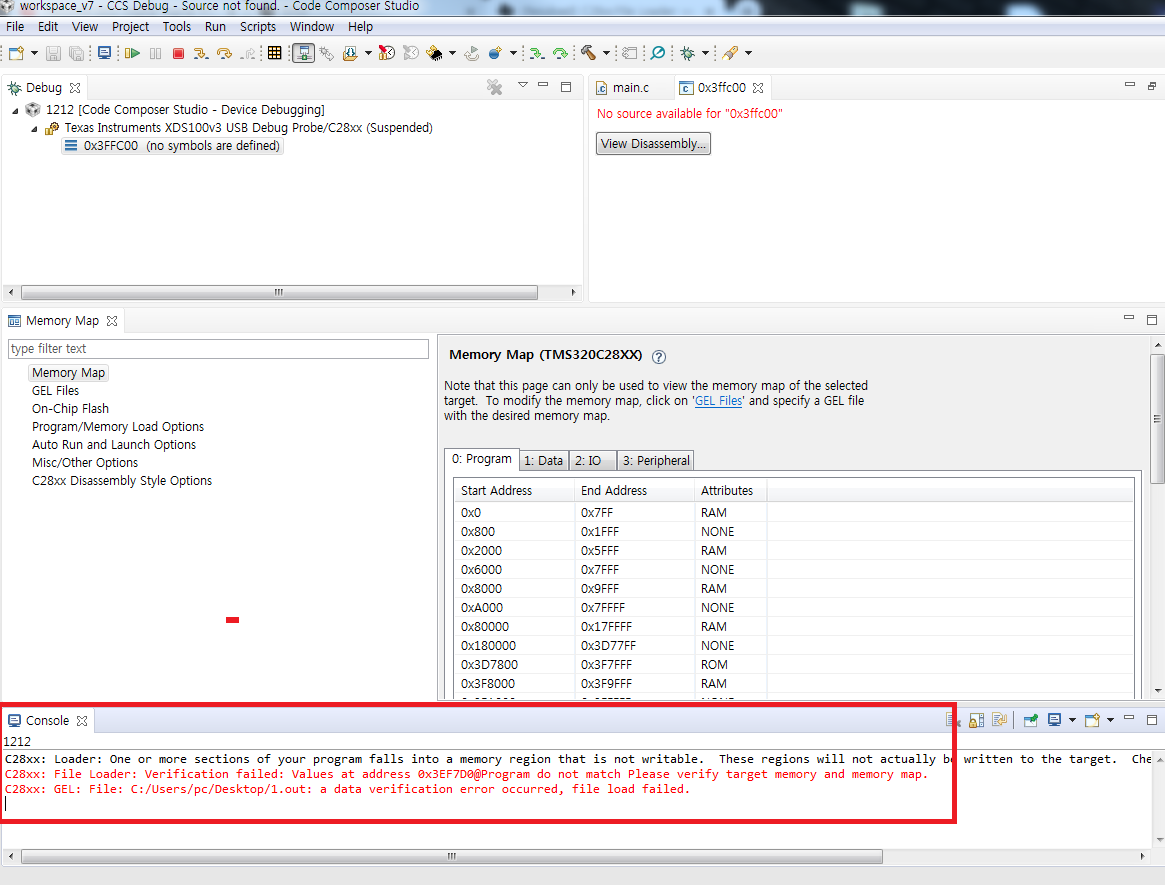Click the Resume debugging icon
The image size is (1165, 885).
[131, 53]
